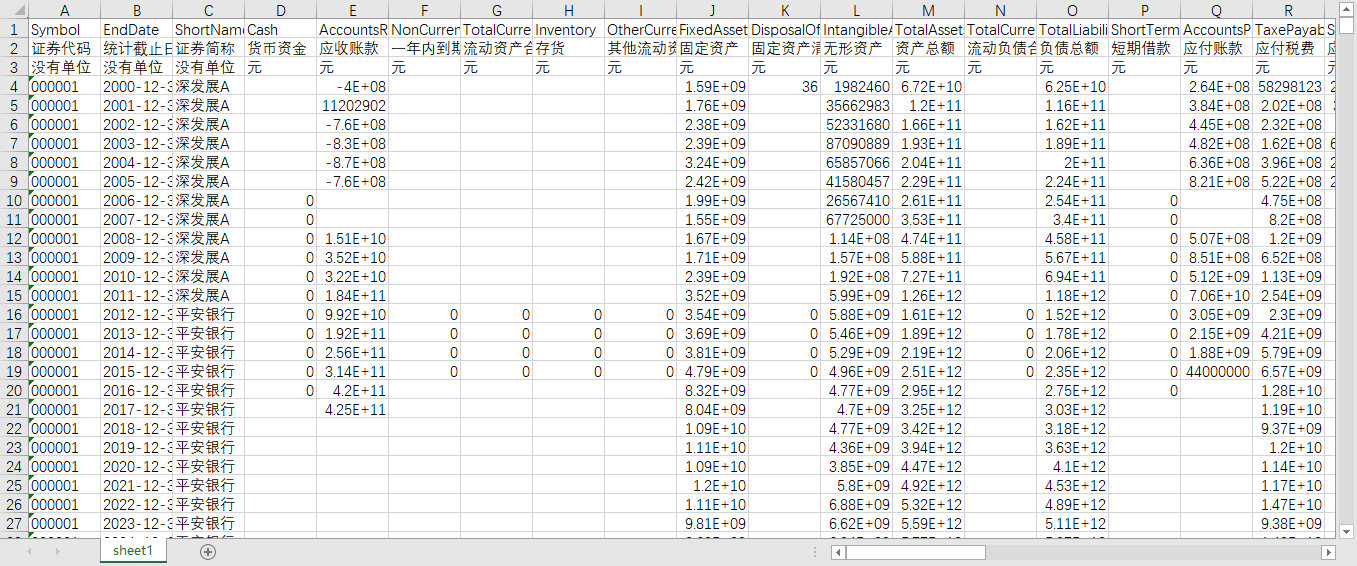Viewport: 1357px width, 566px height.
Task: Click the previous sheet navigation arrow
Action: [x=31, y=551]
